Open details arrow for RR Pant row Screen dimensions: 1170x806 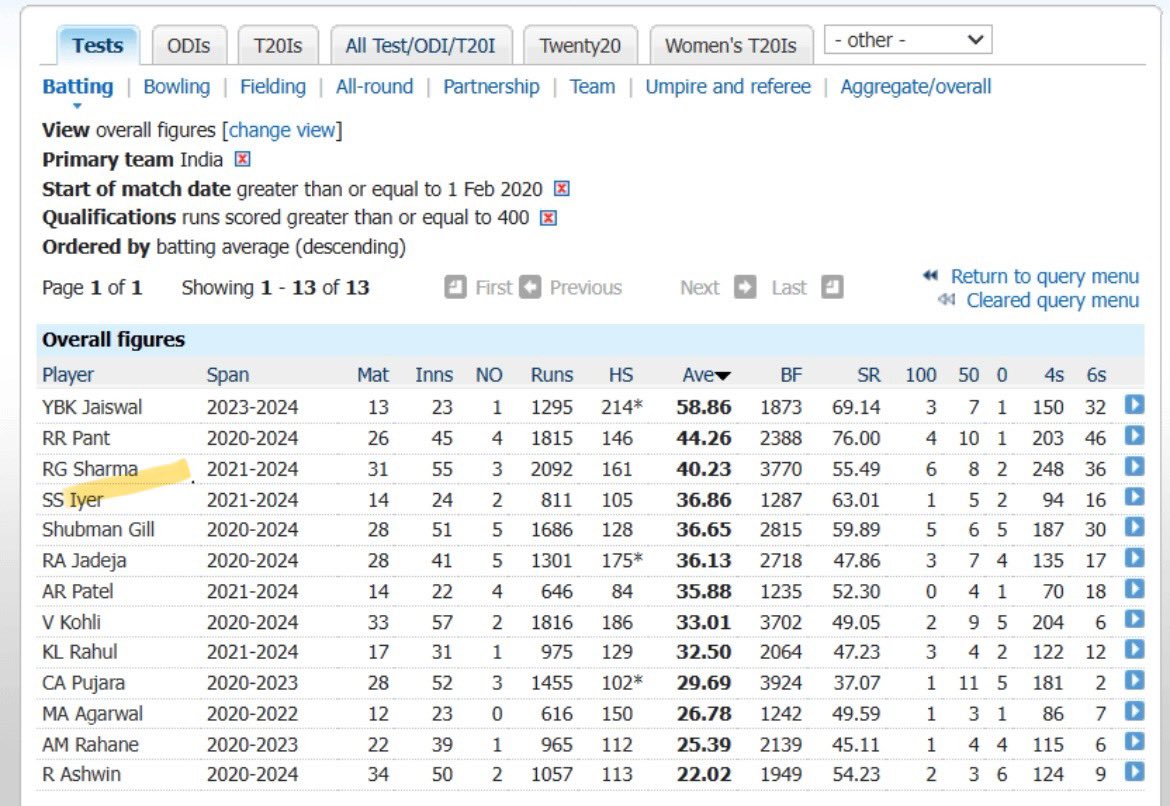pos(1134,435)
